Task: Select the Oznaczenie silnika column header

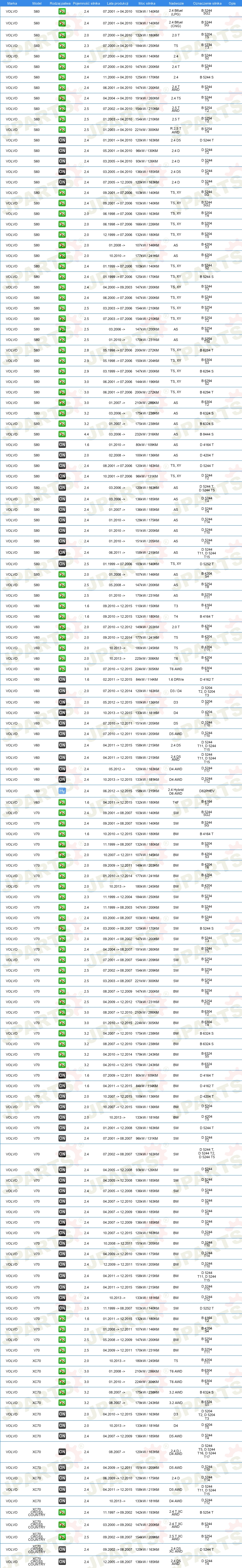Action: click(207, 3)
